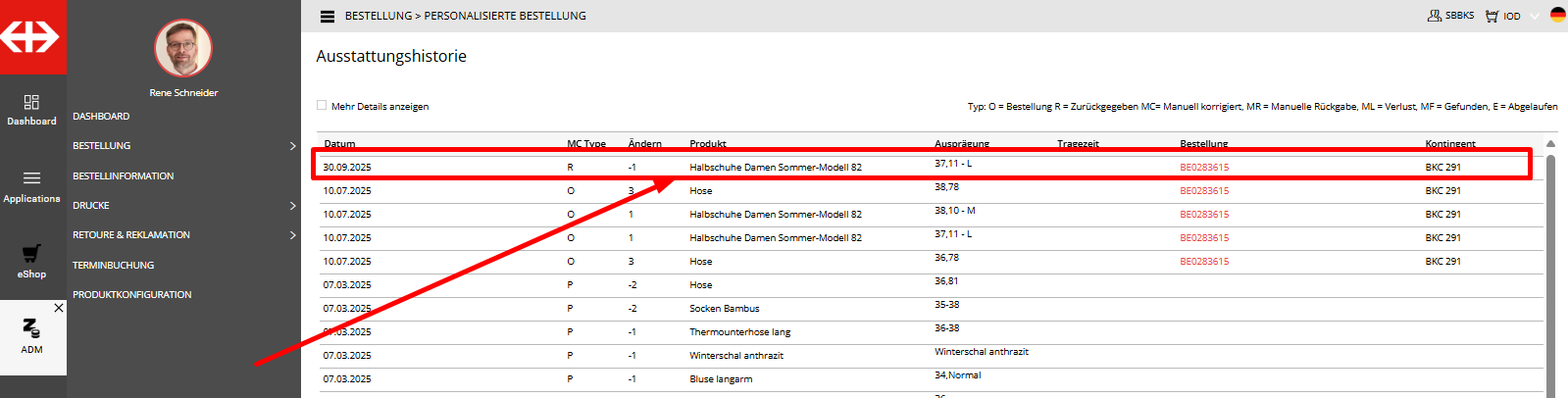Viewport: 1568px width, 398px height.
Task: Expand the DRUCKE submenu arrow
Action: click(x=292, y=206)
